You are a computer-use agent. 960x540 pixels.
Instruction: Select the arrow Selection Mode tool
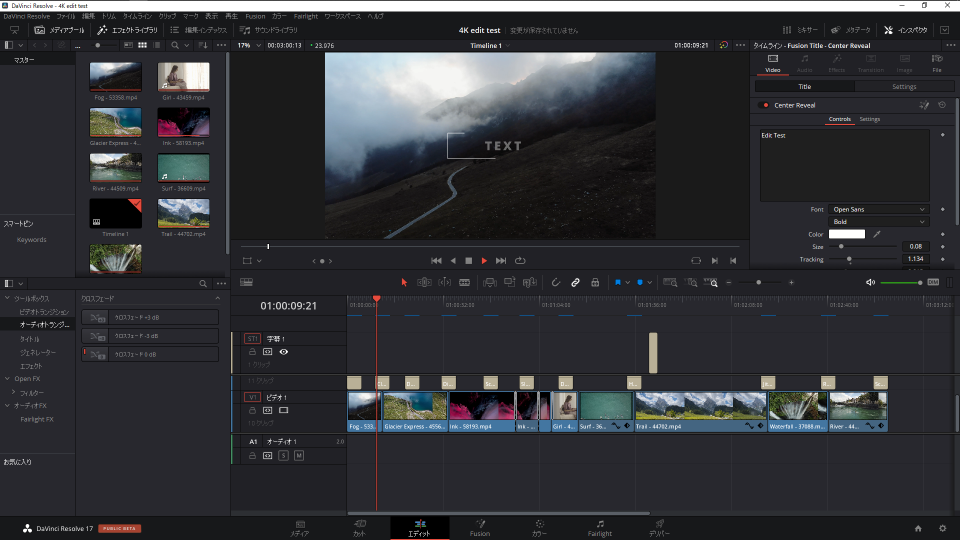[404, 282]
